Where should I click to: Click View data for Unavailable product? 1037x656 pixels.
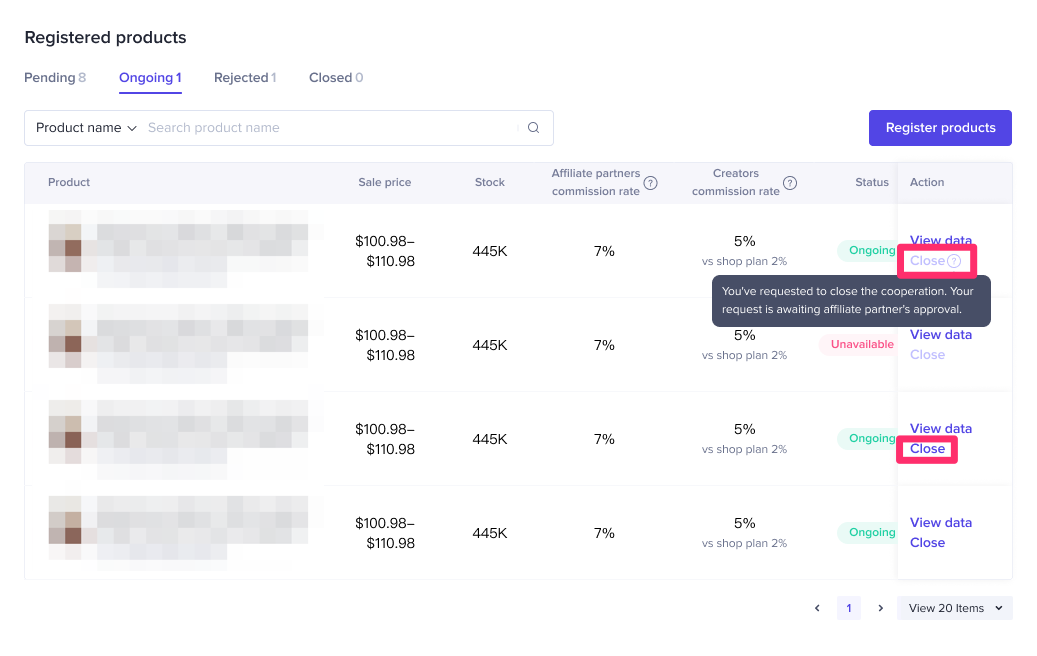(x=940, y=335)
